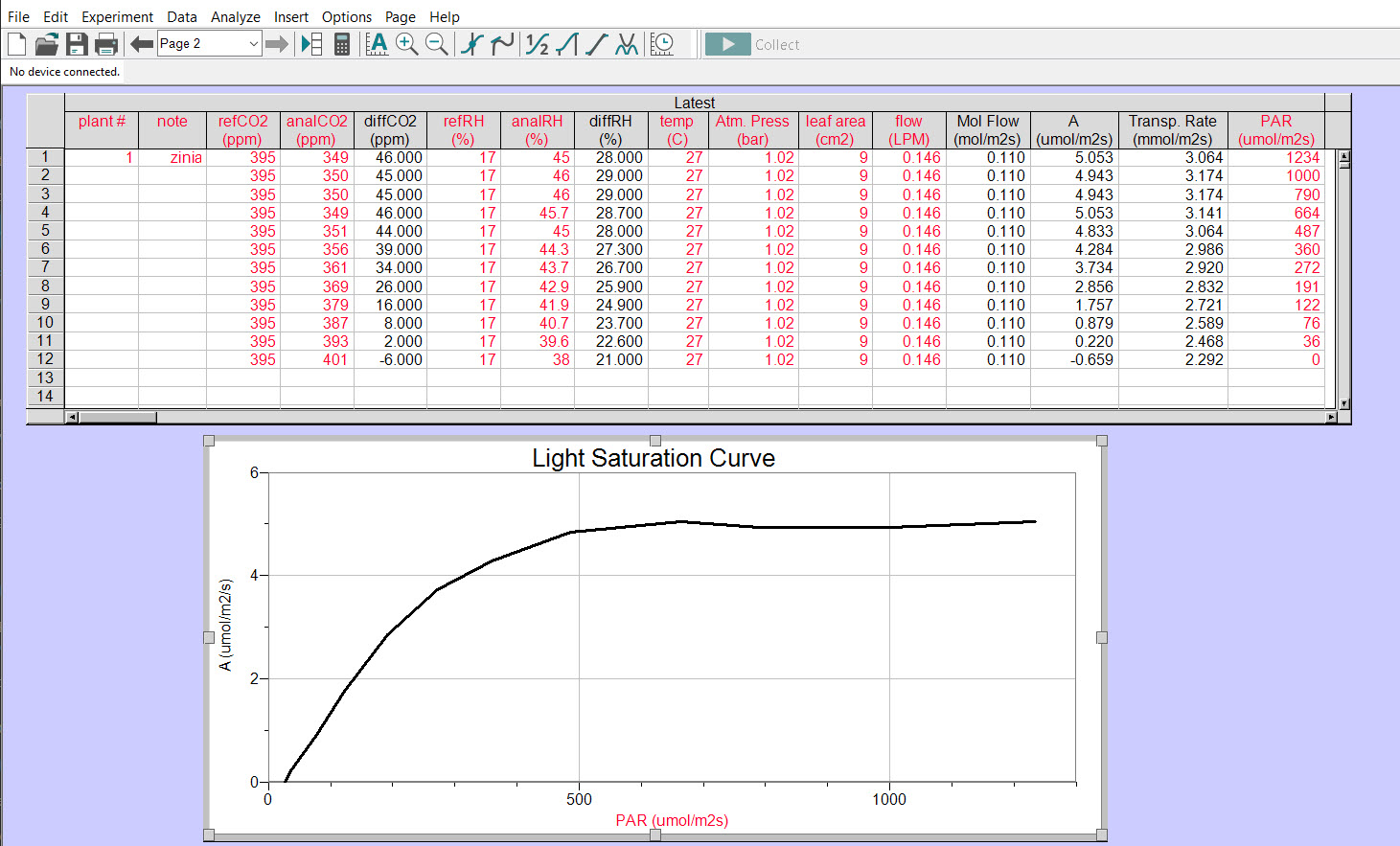This screenshot has height=846, width=1400.
Task: Go to previous page with left arrow
Action: tap(142, 44)
